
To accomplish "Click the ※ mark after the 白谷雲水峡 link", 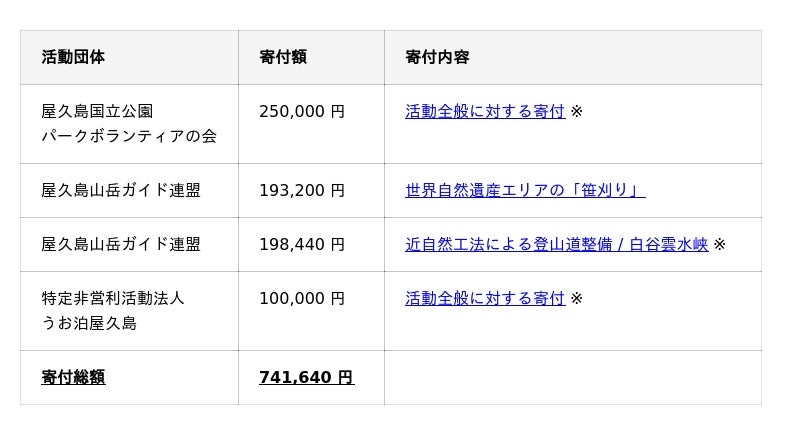I will 719,244.
